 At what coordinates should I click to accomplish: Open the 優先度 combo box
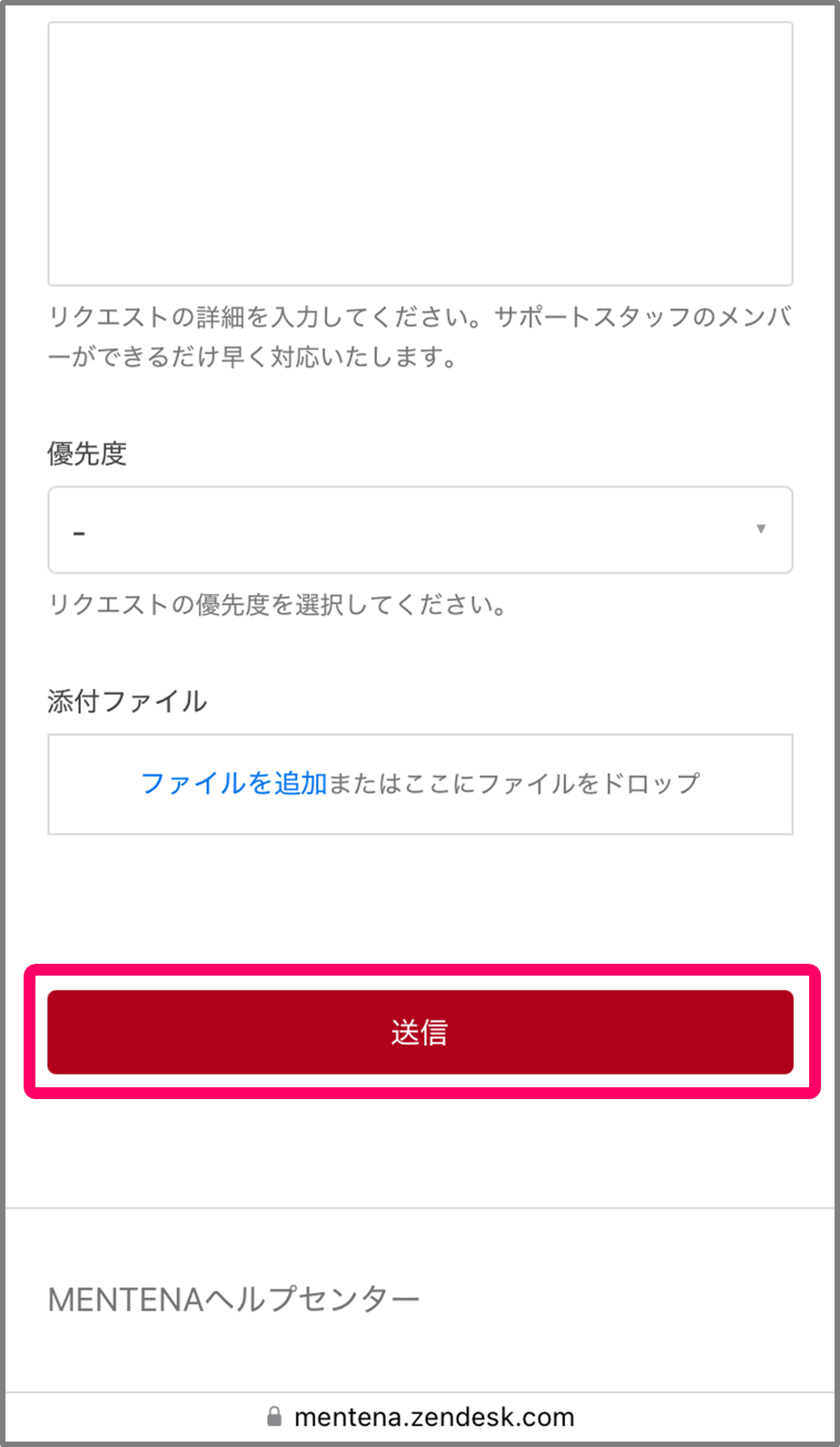click(x=420, y=530)
